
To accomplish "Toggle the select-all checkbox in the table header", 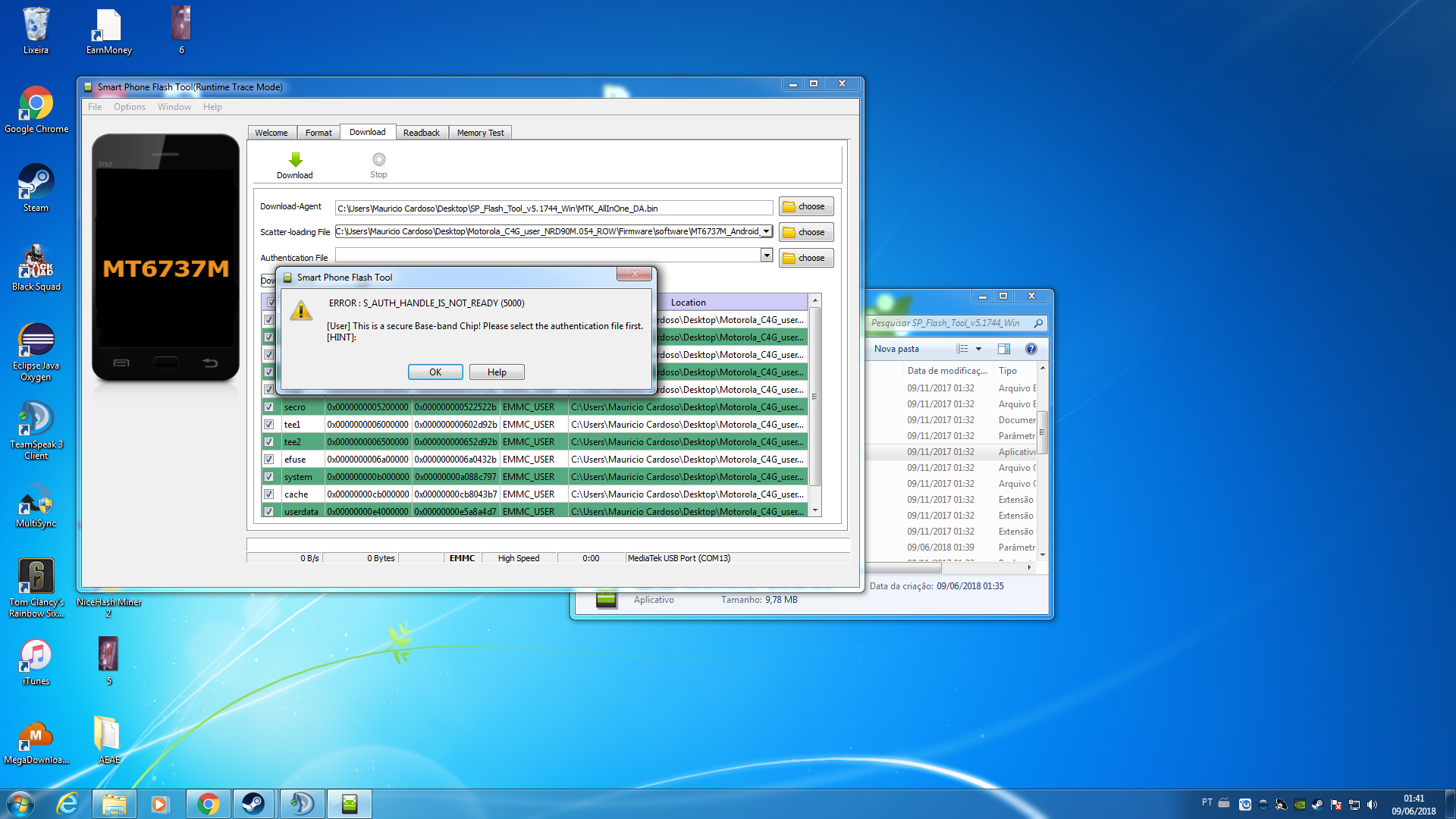I will pyautogui.click(x=271, y=302).
